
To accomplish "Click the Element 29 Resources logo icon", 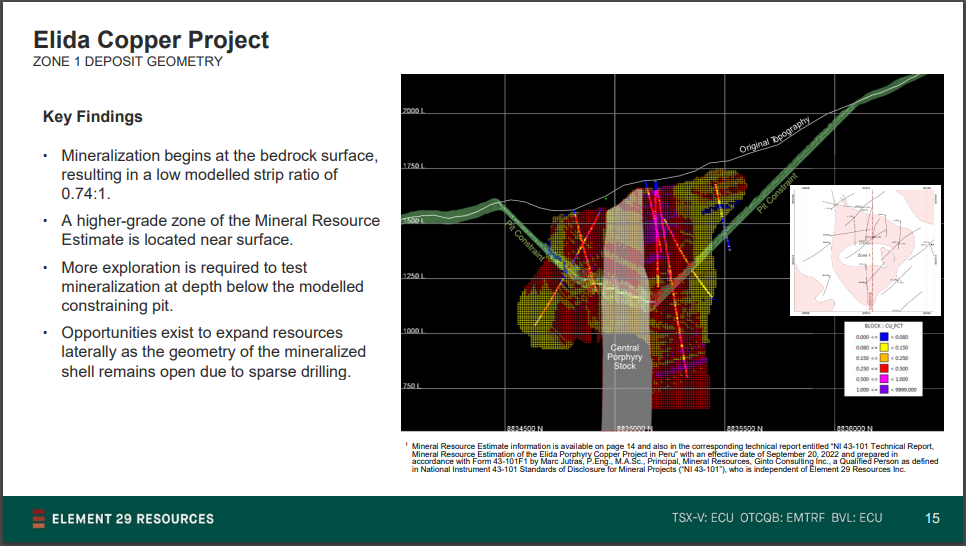I will [x=38, y=518].
